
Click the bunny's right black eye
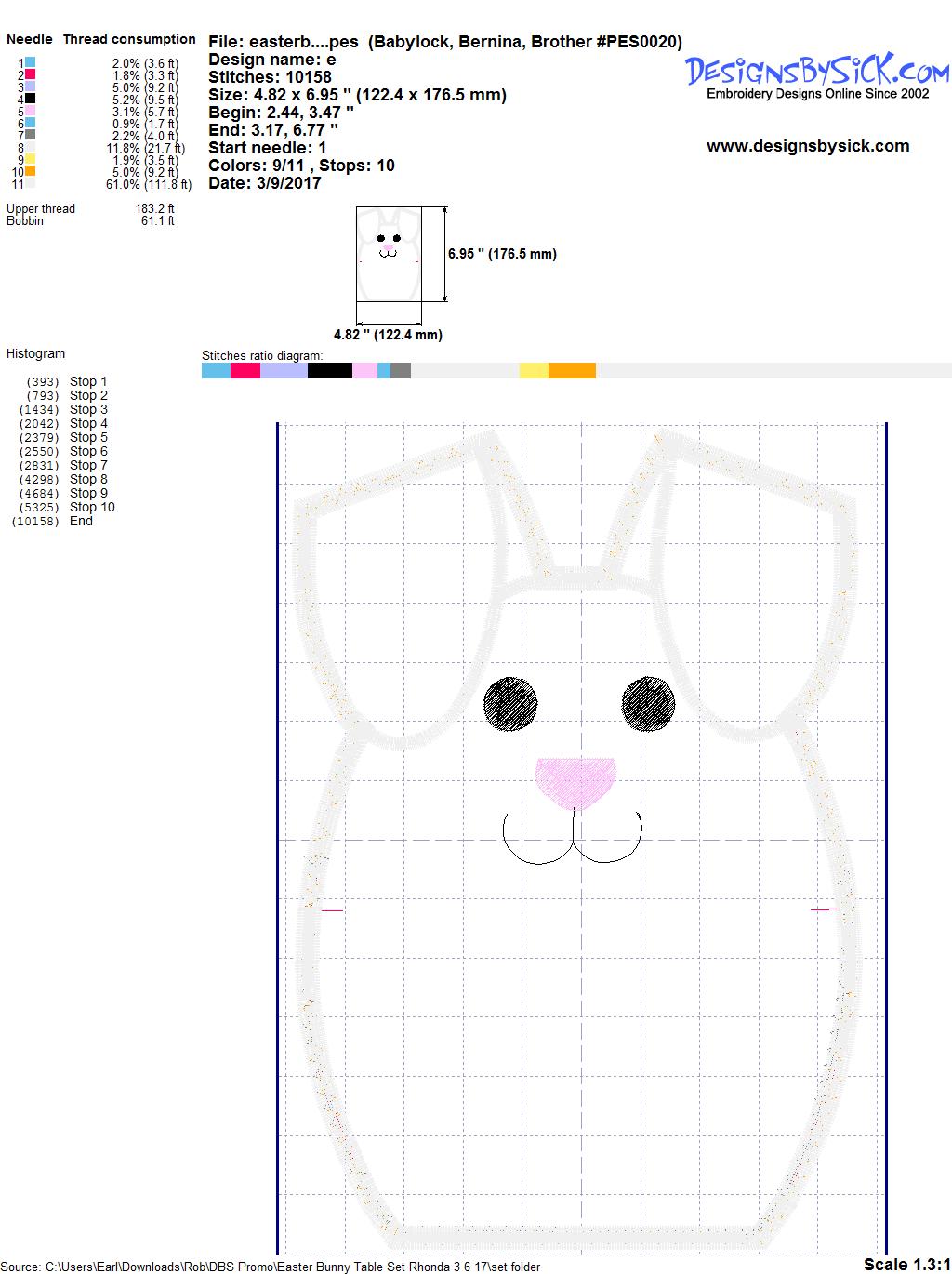coord(648,701)
